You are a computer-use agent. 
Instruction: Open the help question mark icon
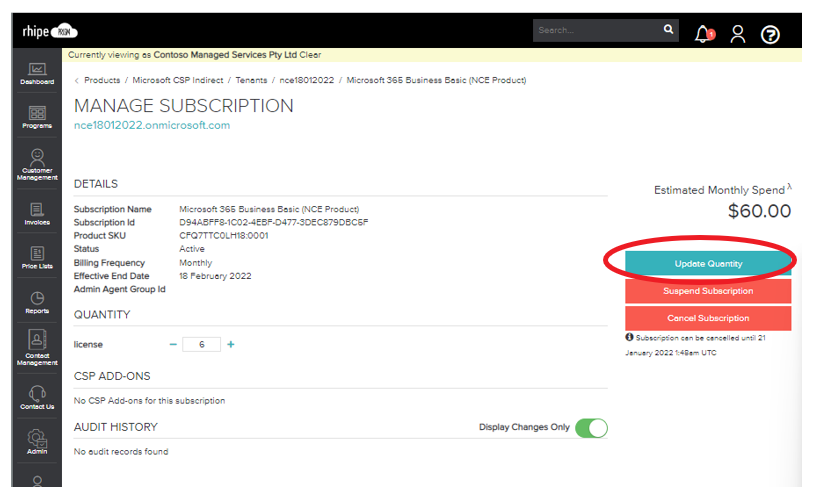(770, 35)
